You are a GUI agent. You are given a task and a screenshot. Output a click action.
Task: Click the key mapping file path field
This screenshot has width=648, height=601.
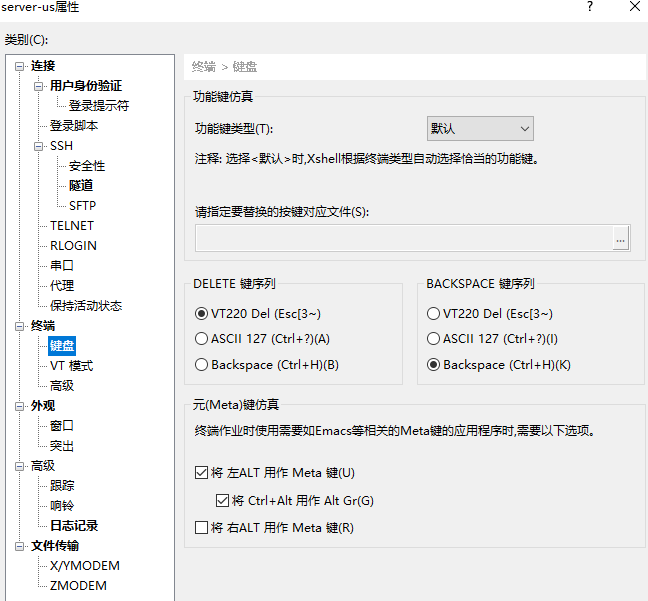(402, 239)
